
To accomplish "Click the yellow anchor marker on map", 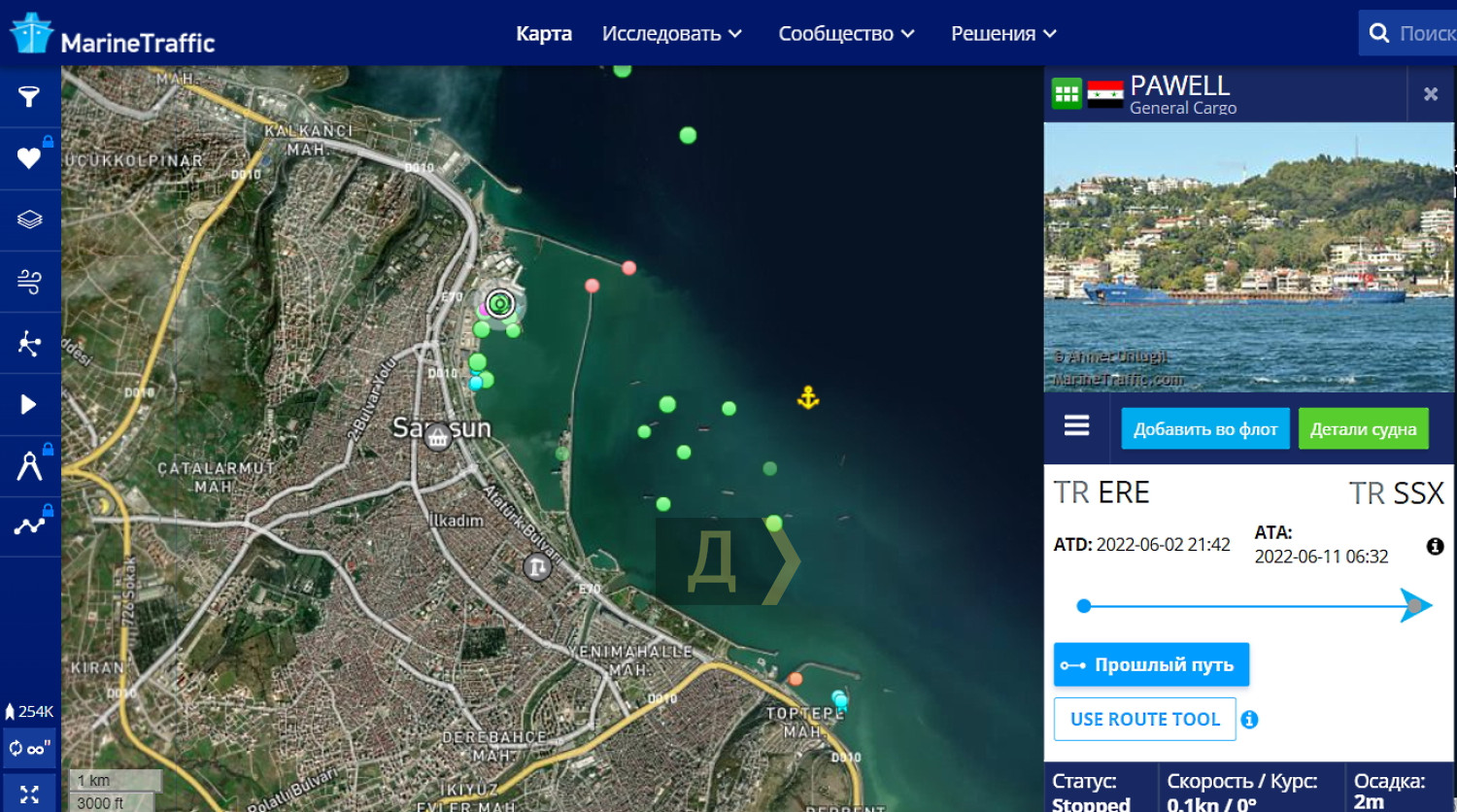I will [x=808, y=397].
